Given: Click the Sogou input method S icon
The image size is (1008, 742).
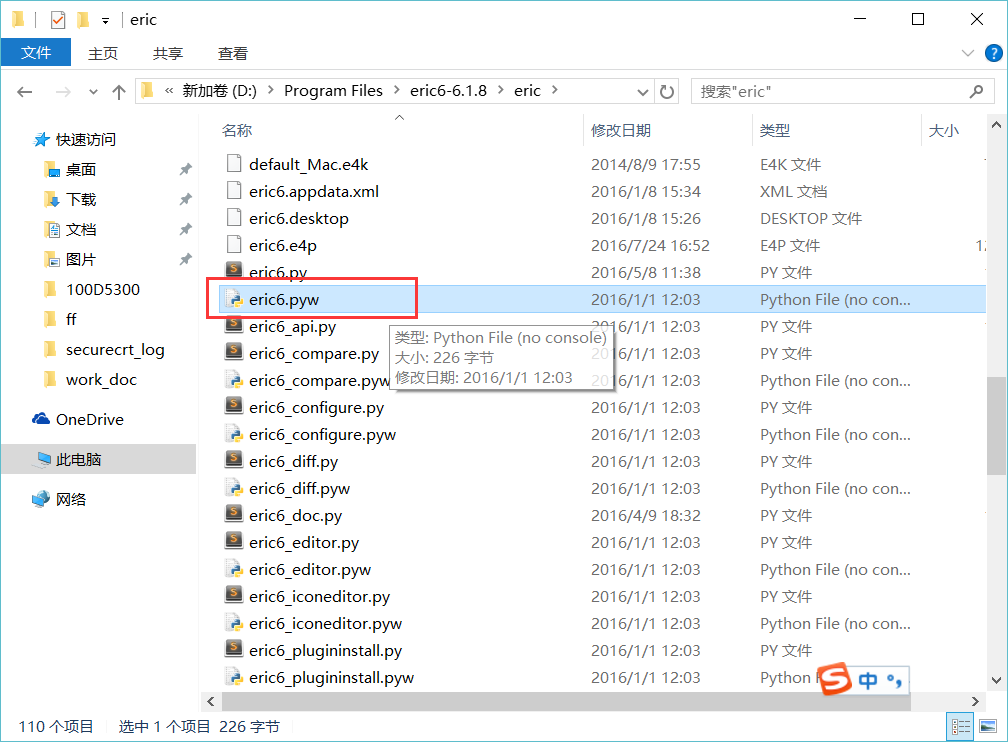Looking at the screenshot, I should 835,679.
